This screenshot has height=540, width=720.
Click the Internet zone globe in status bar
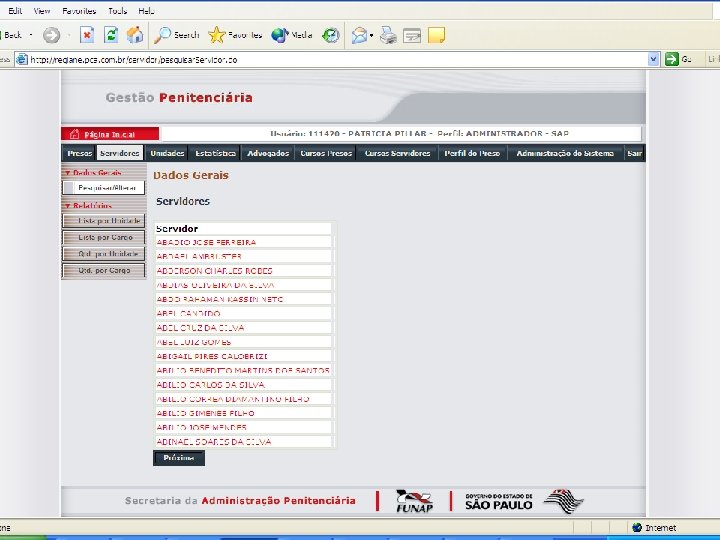pyautogui.click(x=637, y=528)
